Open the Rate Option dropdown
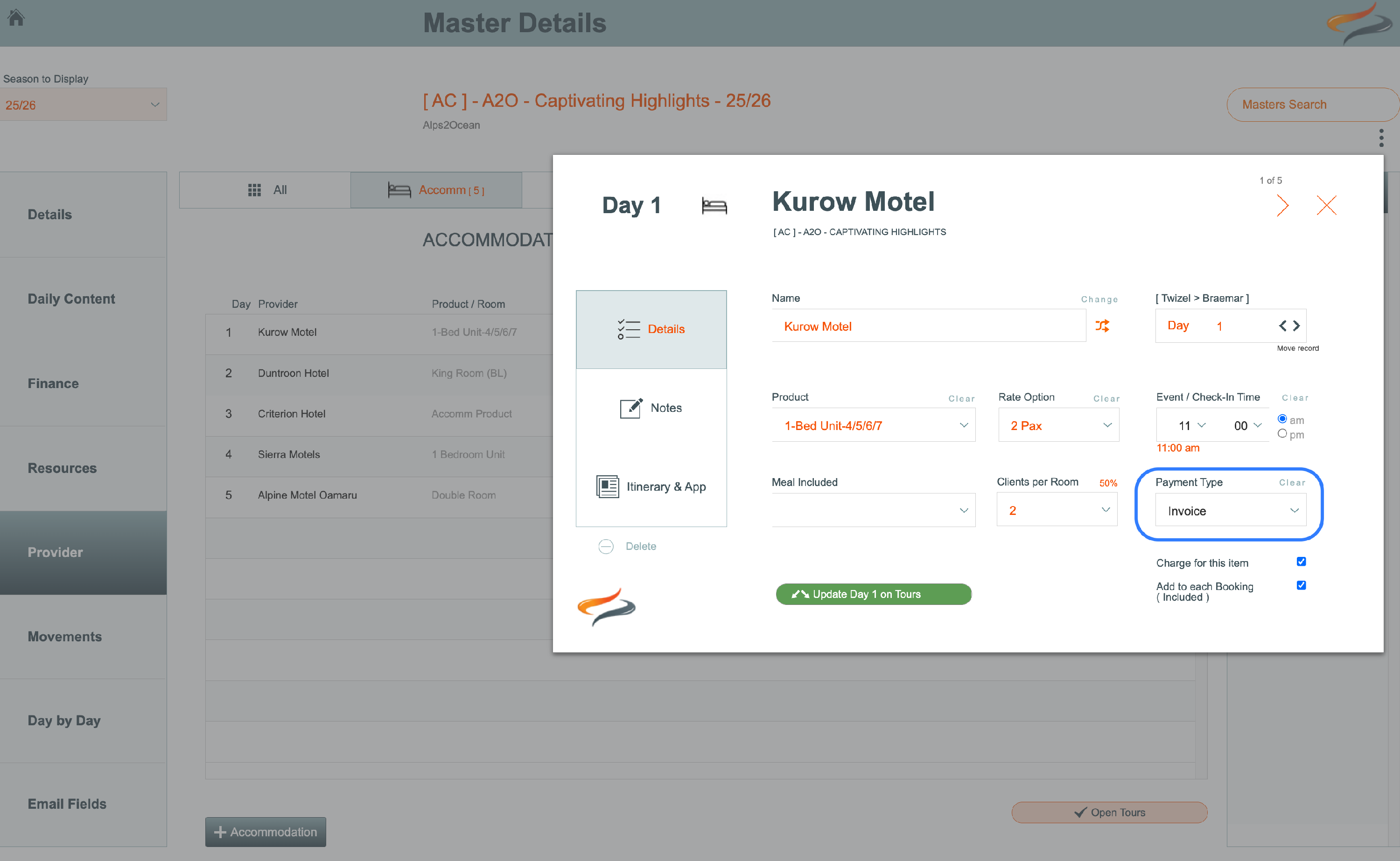The height and width of the screenshot is (861, 1400). (1058, 425)
